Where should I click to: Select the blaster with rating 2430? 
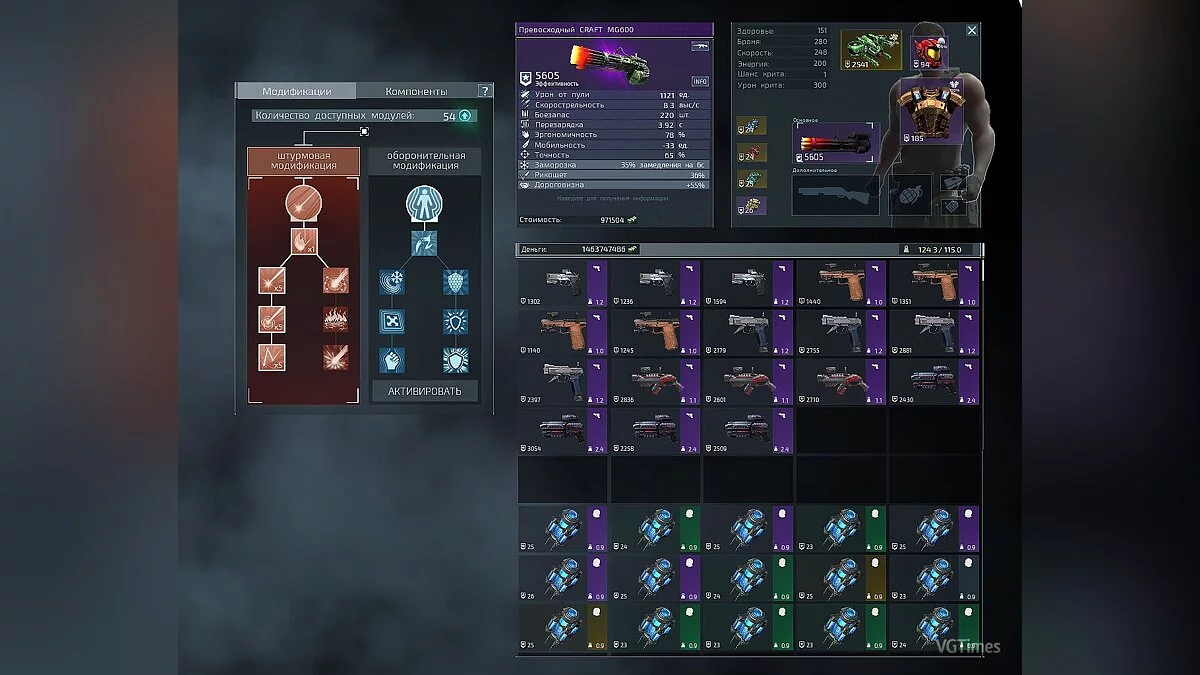[934, 381]
